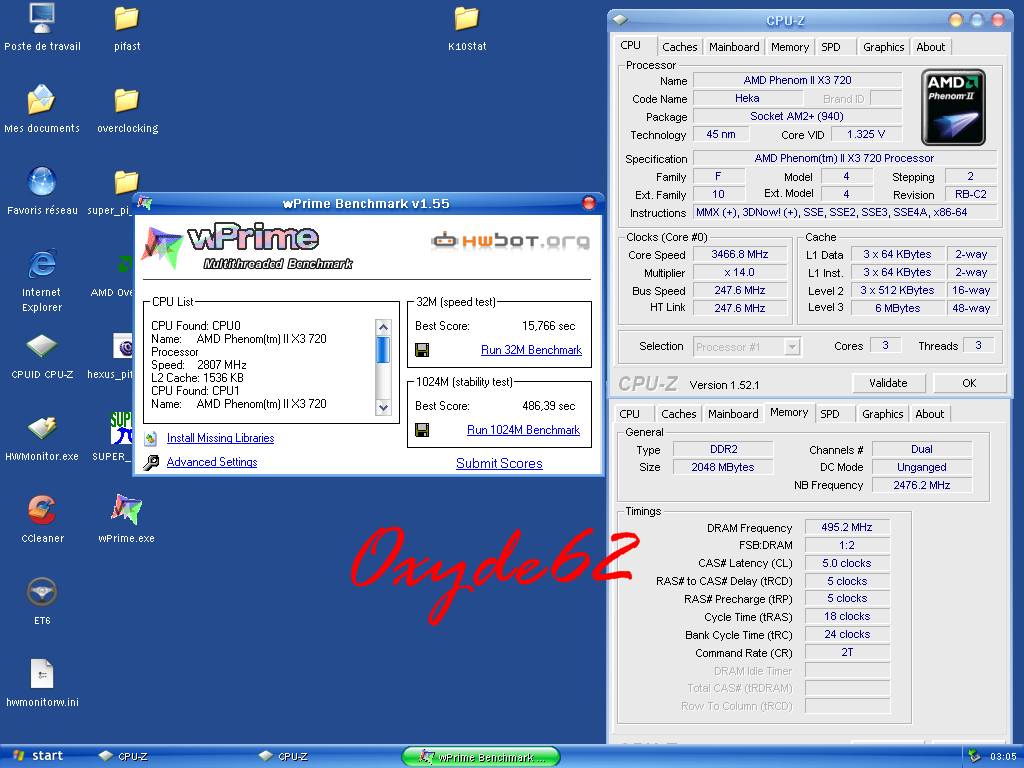Open the Poste de travail desktop icon
This screenshot has width=1024, height=768.
(42, 18)
